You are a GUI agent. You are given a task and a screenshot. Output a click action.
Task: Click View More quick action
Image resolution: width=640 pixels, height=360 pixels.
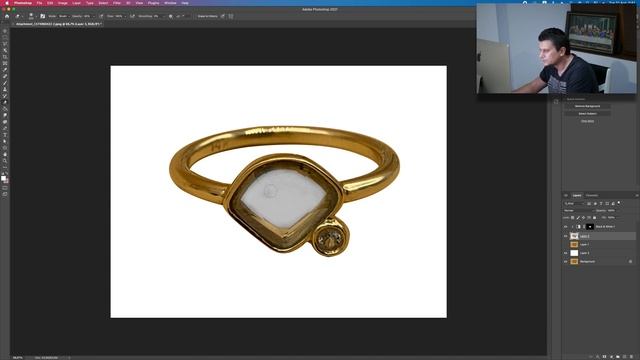pos(587,121)
